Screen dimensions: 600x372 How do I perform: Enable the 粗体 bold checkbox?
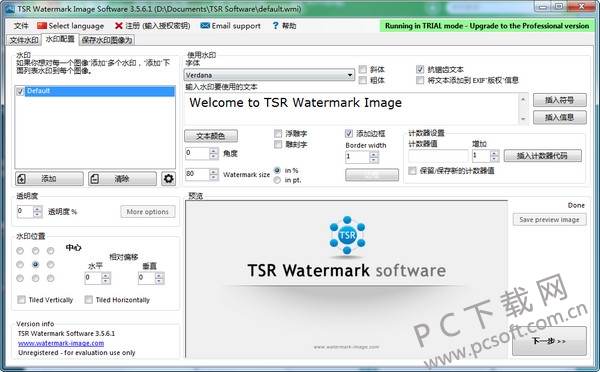point(363,80)
